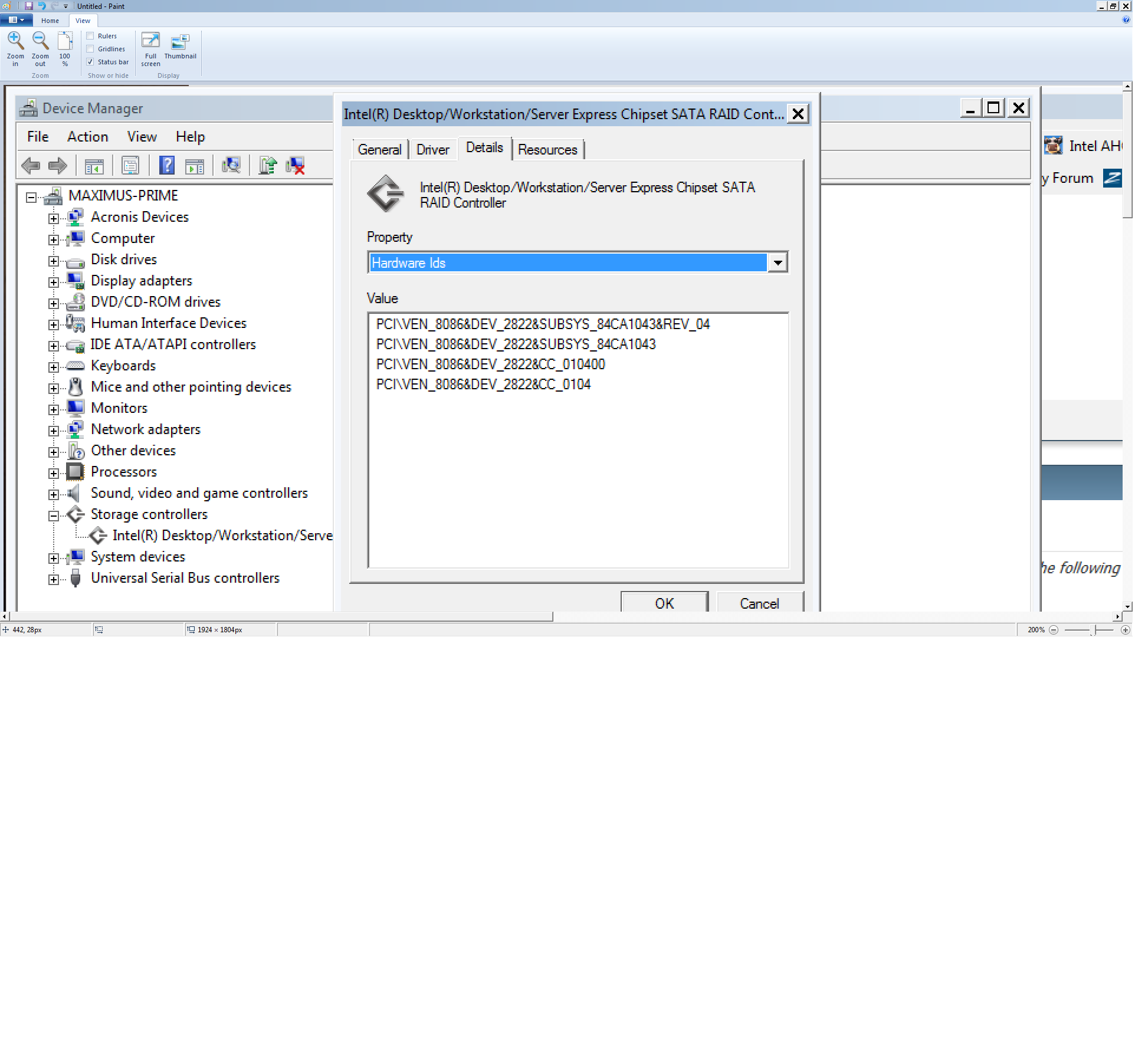The image size is (1135, 1064).
Task: Click the Save icon in Paint title bar
Action: (x=28, y=6)
